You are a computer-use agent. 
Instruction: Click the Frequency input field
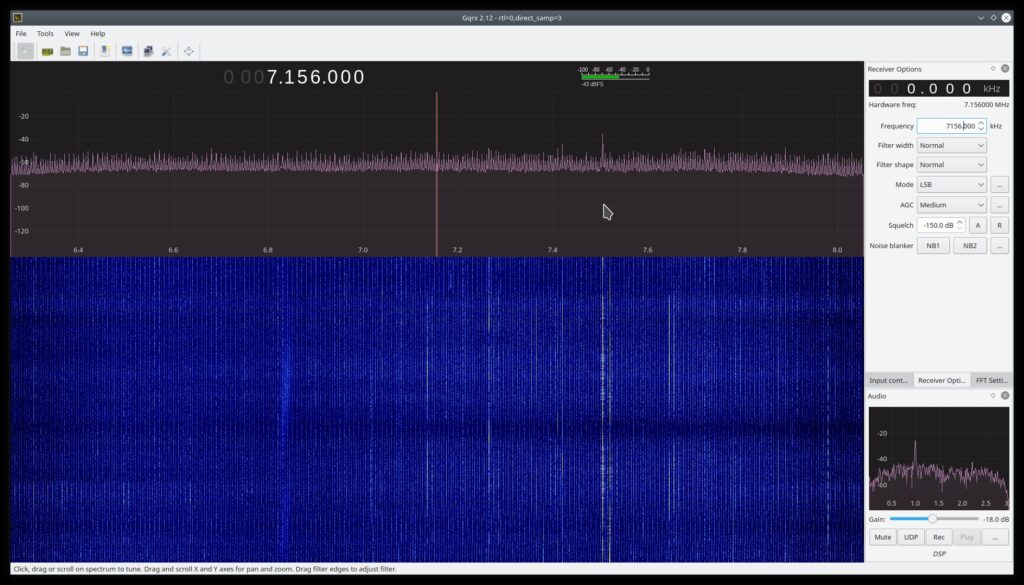pos(945,126)
